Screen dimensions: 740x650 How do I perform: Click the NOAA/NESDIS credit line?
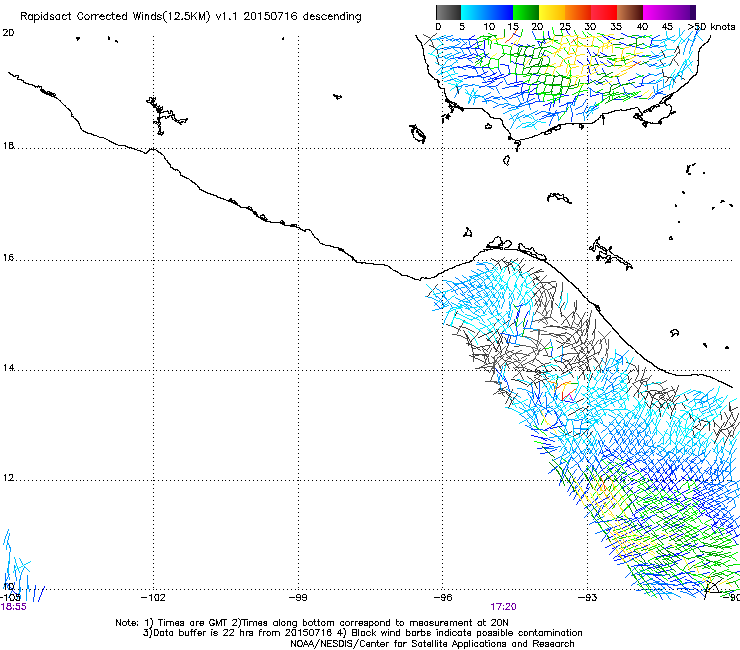point(432,644)
